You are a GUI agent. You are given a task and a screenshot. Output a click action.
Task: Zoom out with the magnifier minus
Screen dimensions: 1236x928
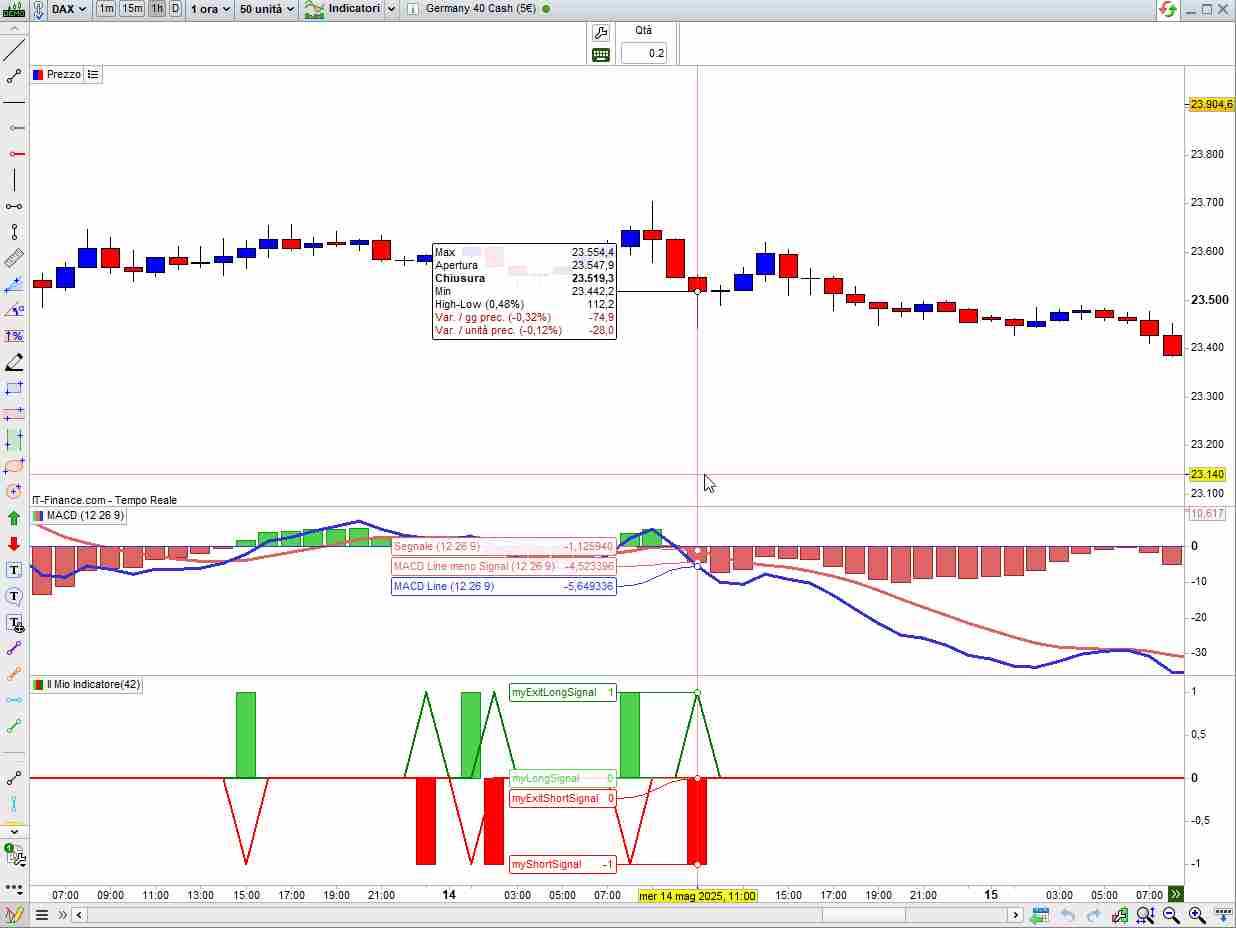coord(1170,915)
